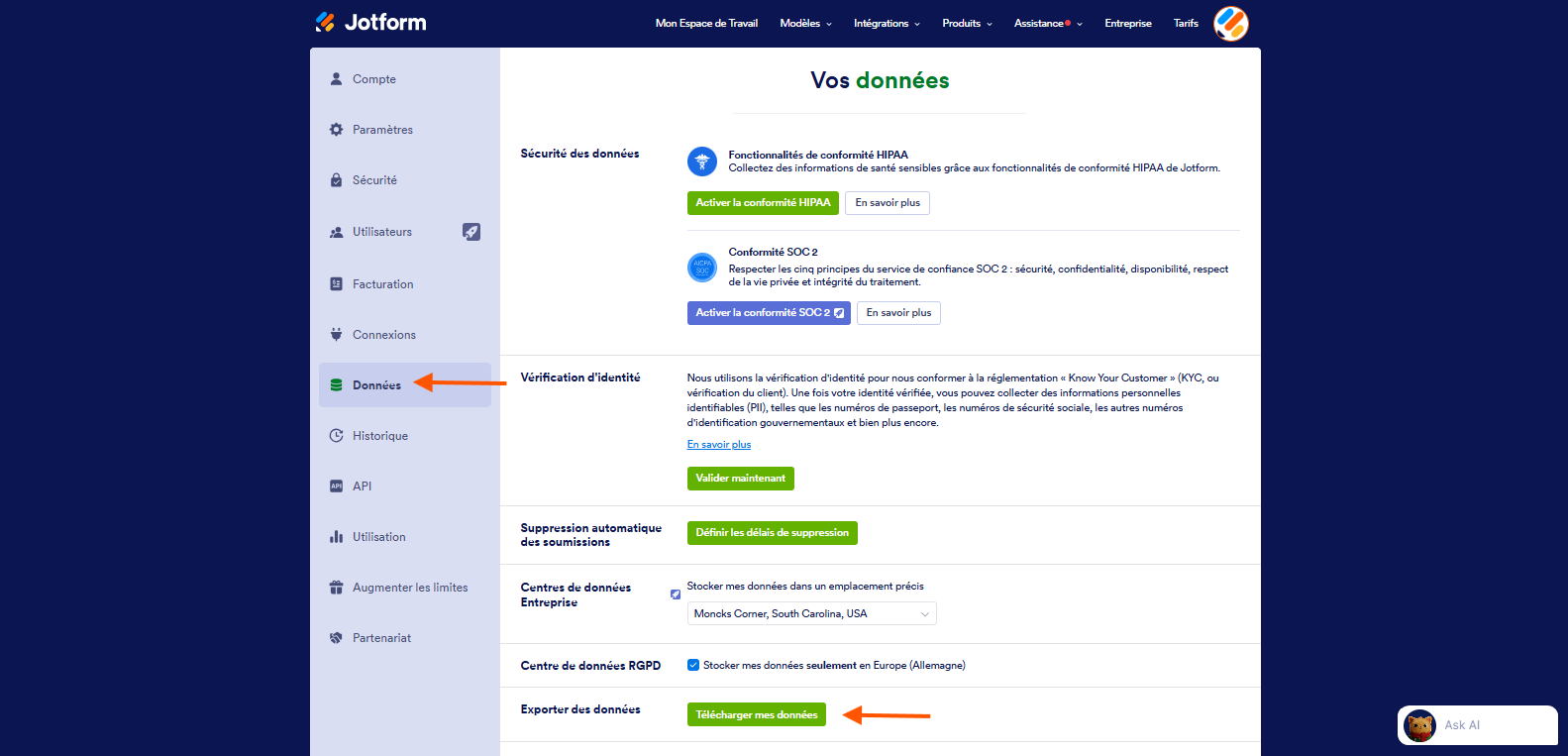1568x756 pixels.
Task: Expand the Modèles menu
Action: [805, 23]
